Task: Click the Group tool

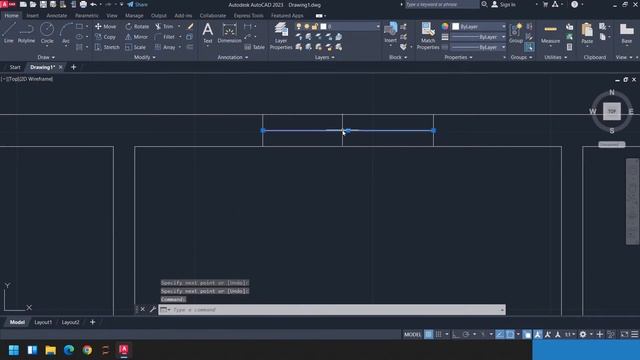Action: click(516, 33)
